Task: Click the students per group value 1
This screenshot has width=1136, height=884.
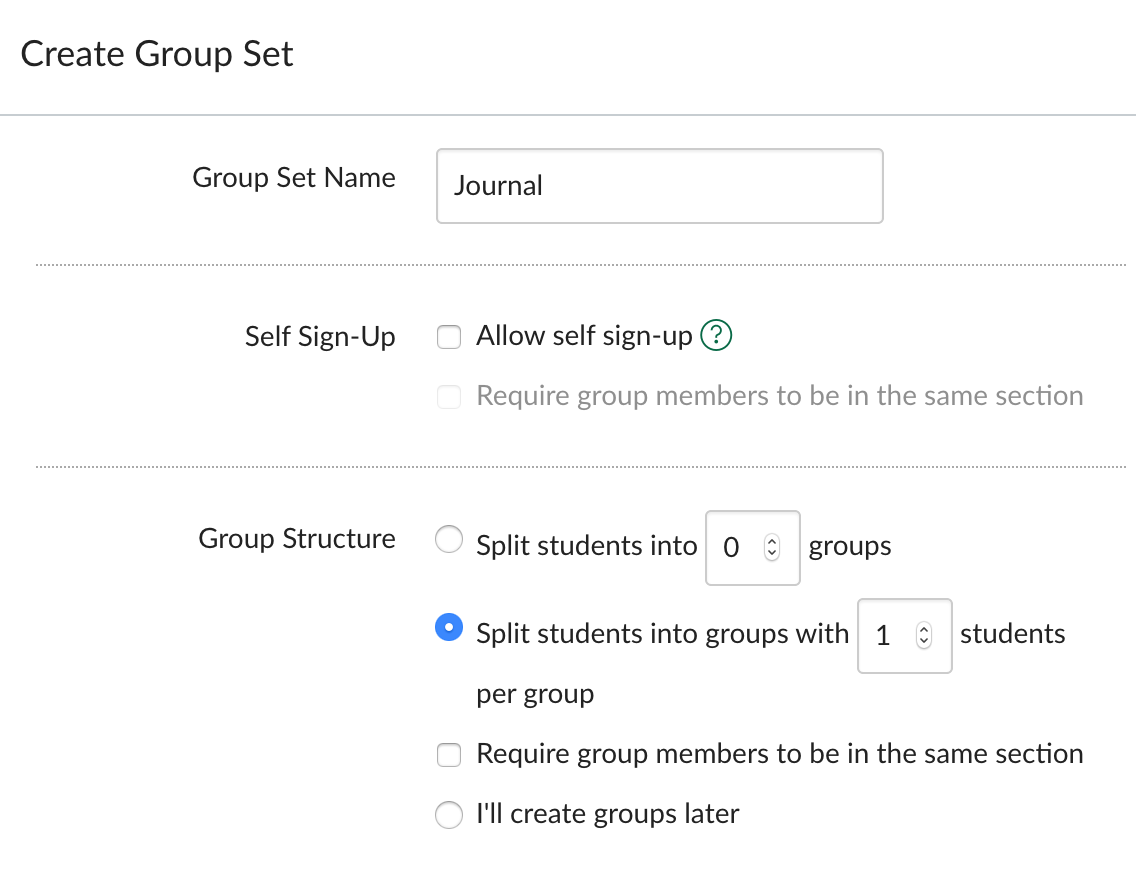Action: pos(882,635)
